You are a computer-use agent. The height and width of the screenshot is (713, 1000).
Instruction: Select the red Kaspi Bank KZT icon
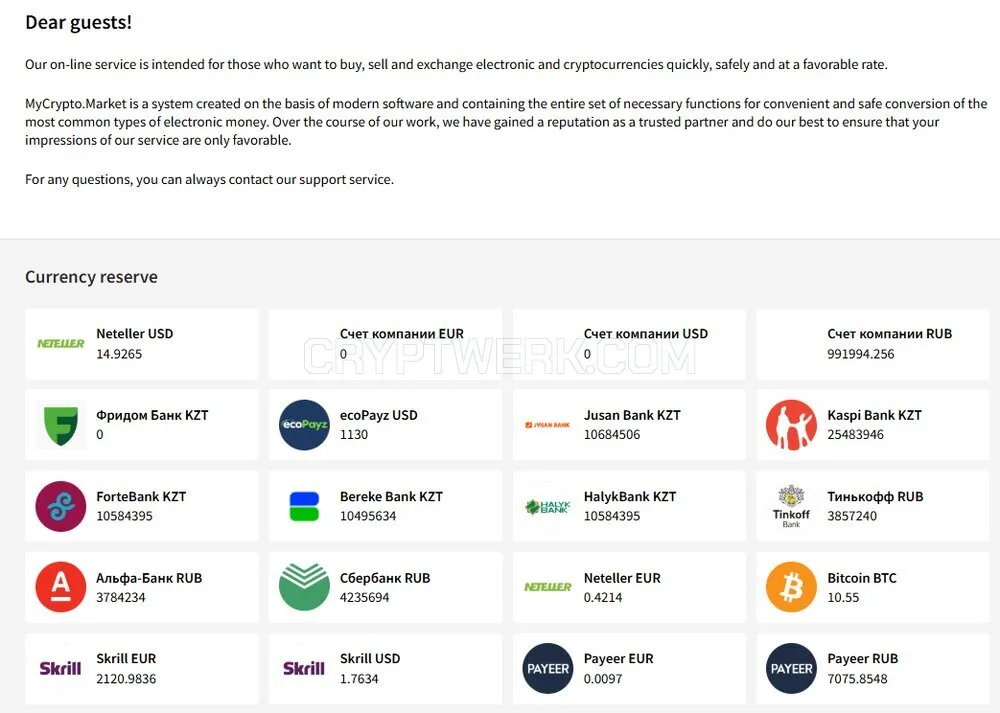[x=791, y=425]
